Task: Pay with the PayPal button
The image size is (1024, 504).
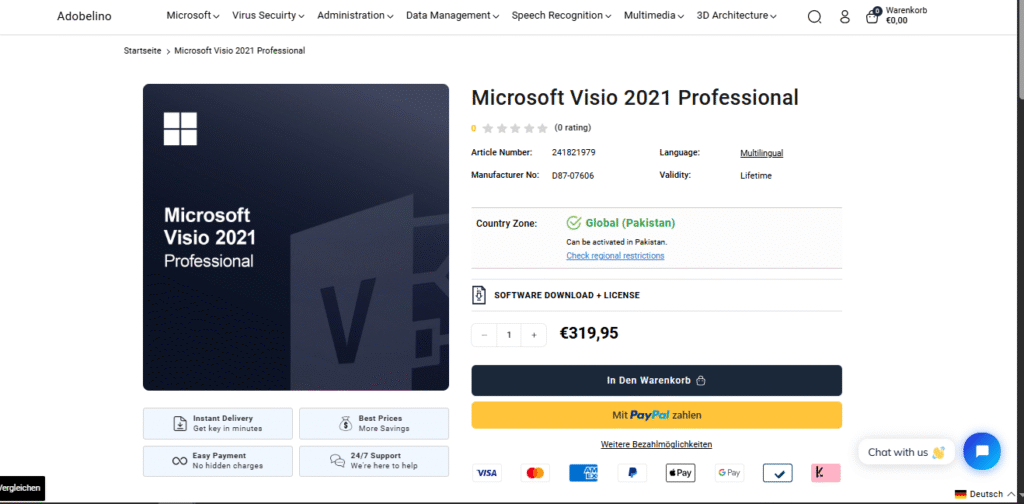Action: (x=656, y=415)
